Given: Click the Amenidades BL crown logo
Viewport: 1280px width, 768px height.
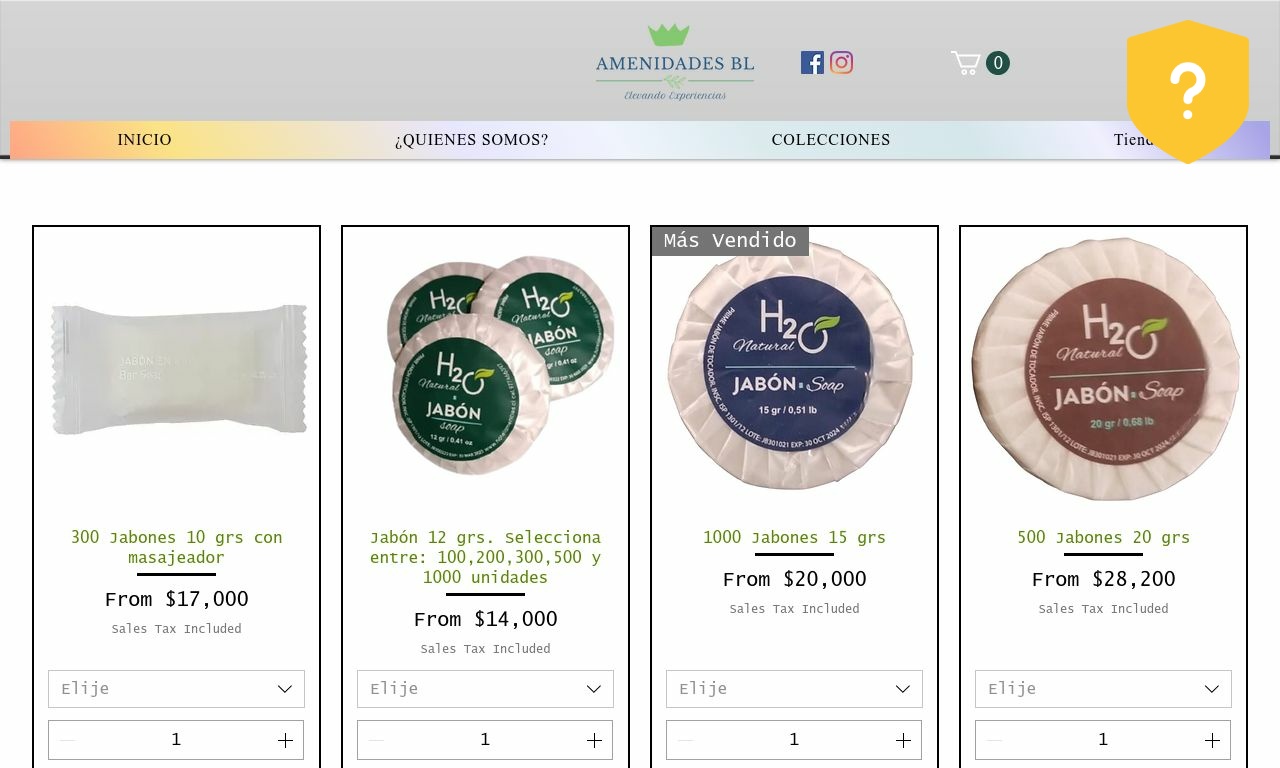Looking at the screenshot, I should [675, 62].
